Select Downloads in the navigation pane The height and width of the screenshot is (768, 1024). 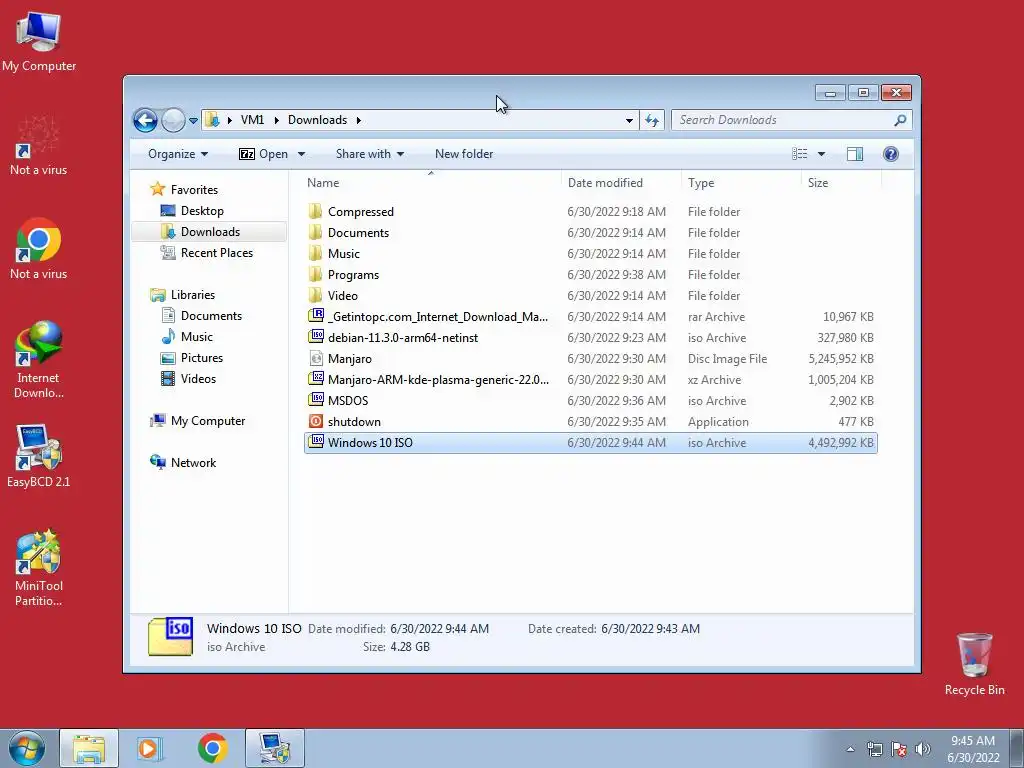(210, 232)
